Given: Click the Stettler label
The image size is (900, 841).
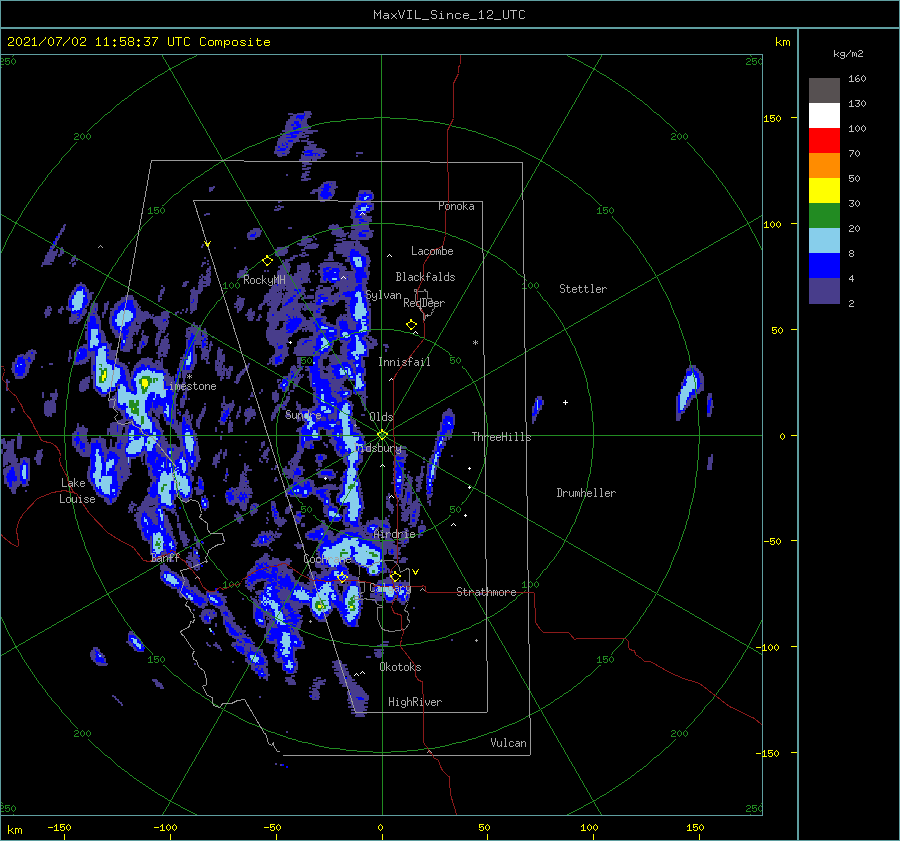Looking at the screenshot, I should (x=583, y=289).
